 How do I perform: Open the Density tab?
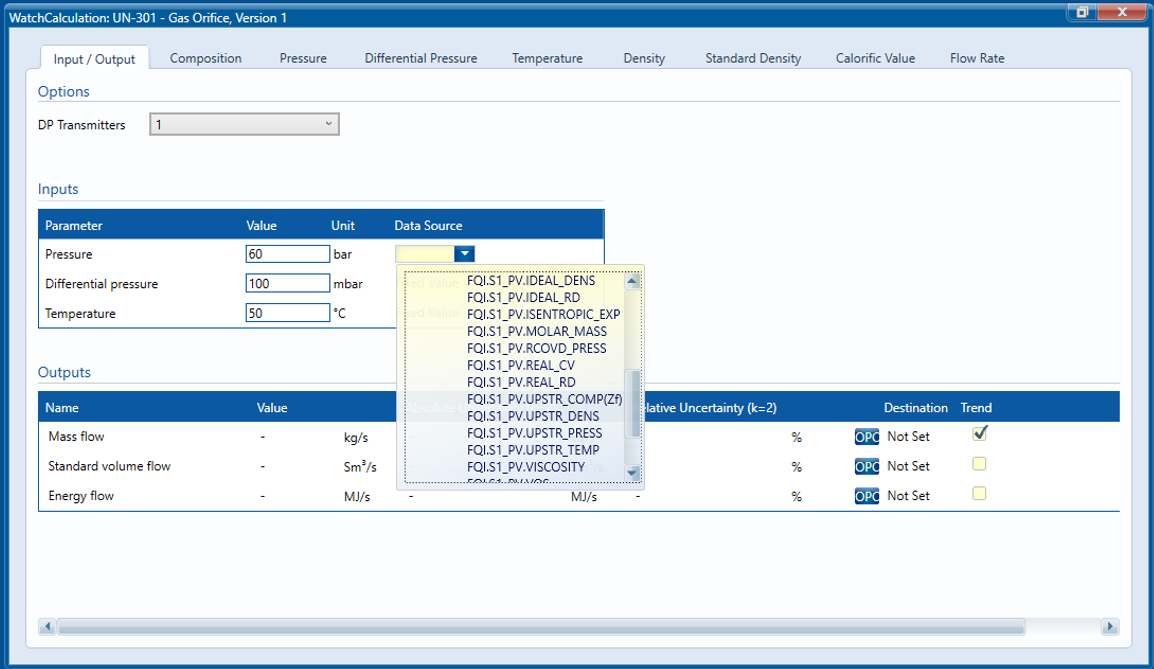click(644, 58)
